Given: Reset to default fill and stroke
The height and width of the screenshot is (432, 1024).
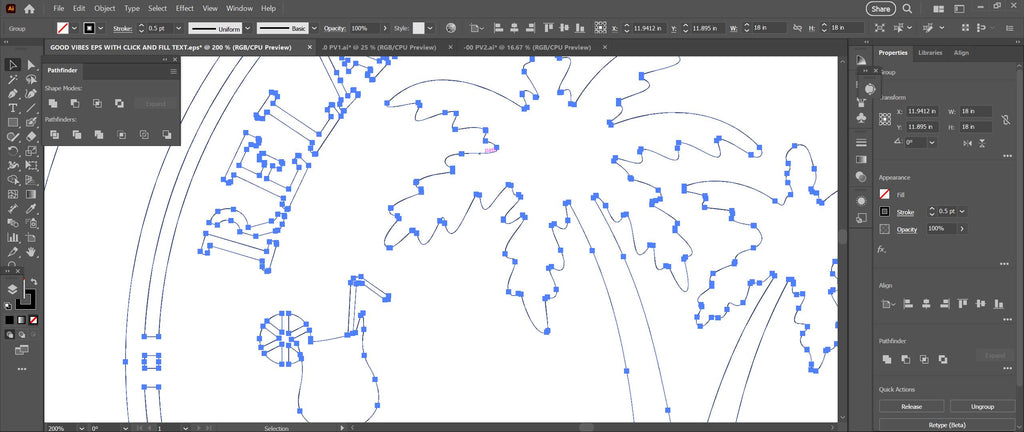Looking at the screenshot, I should 8,305.
